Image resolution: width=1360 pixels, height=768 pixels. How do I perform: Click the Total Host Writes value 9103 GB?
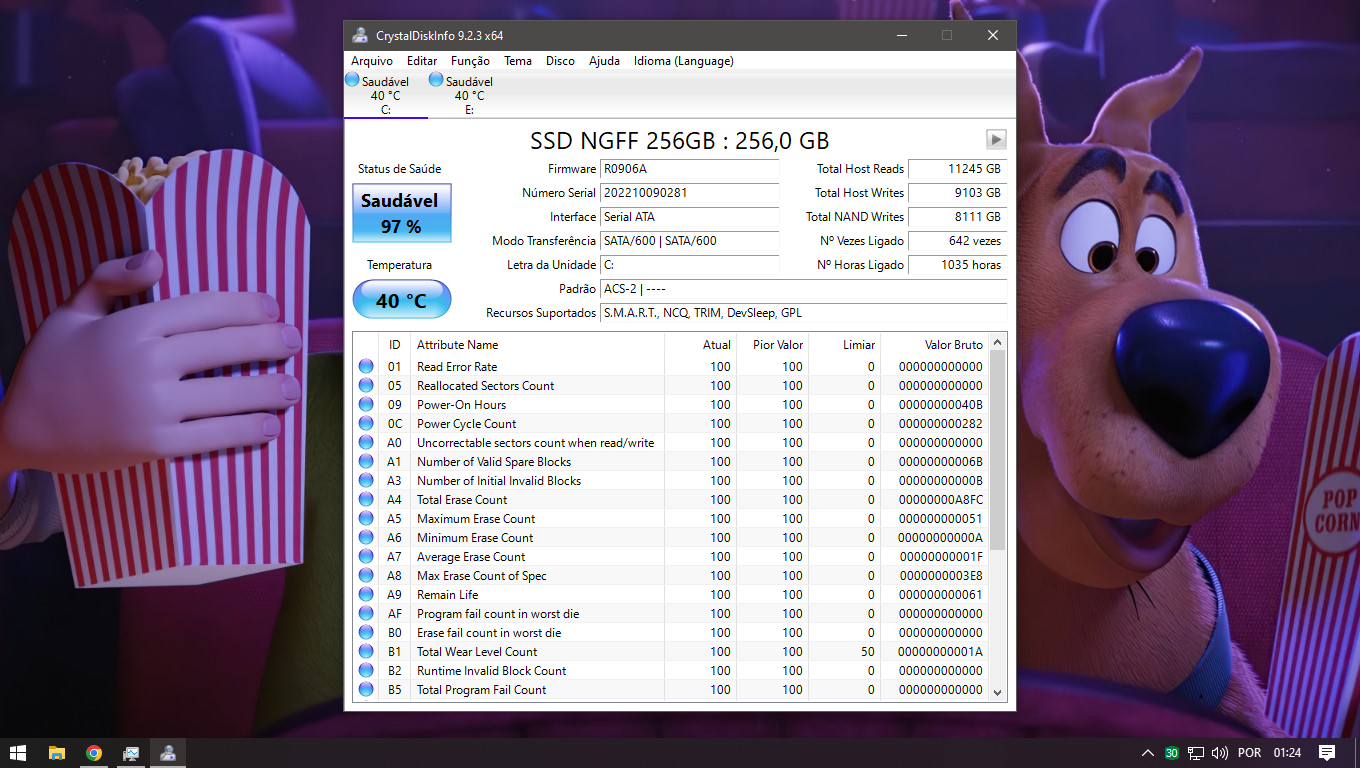[957, 193]
